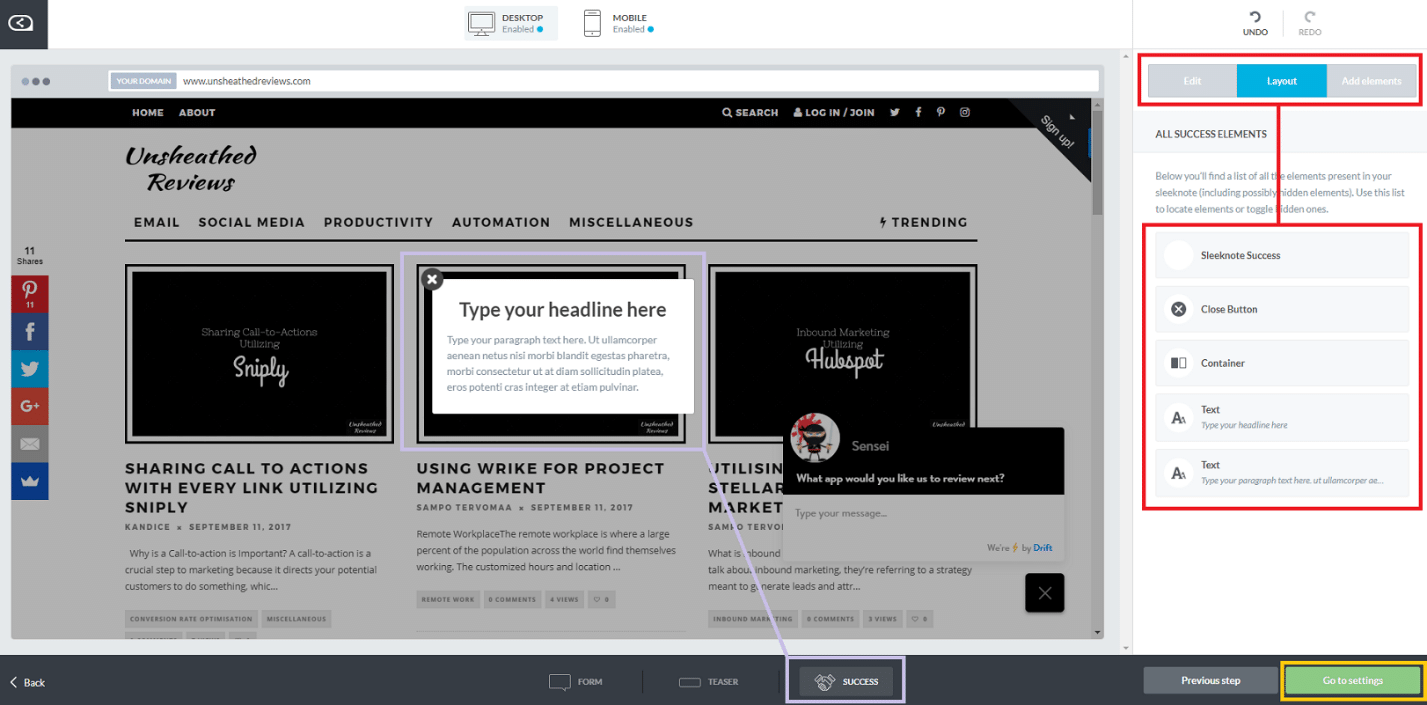
Task: Open the HOME menu item
Action: coord(148,113)
